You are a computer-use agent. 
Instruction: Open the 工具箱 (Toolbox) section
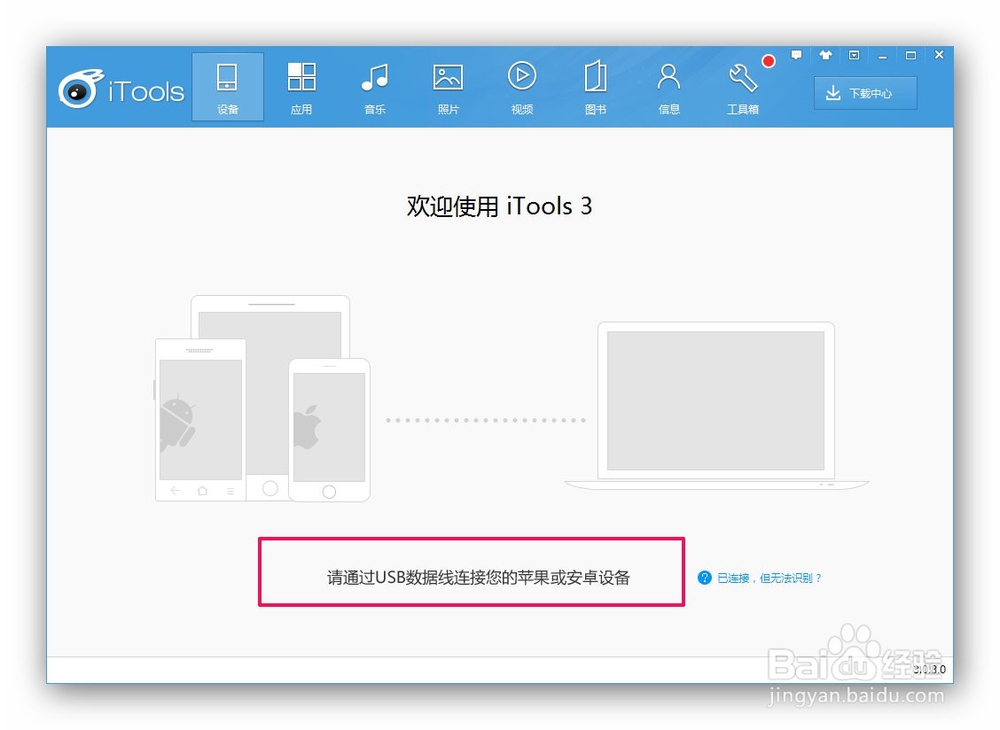(742, 87)
